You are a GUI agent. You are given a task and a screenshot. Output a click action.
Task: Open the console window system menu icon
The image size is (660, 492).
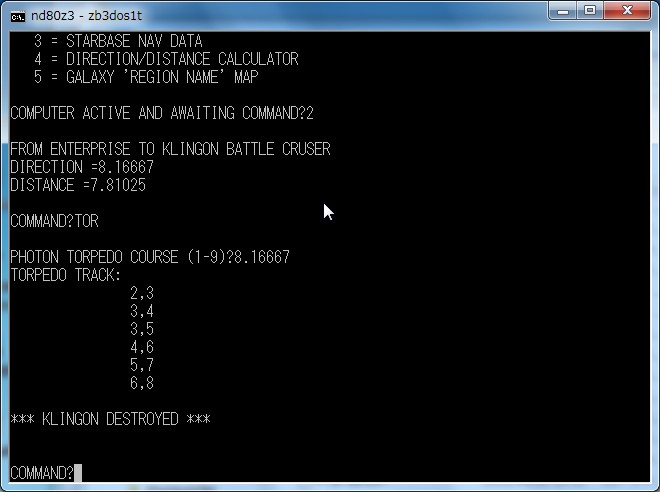click(x=18, y=16)
